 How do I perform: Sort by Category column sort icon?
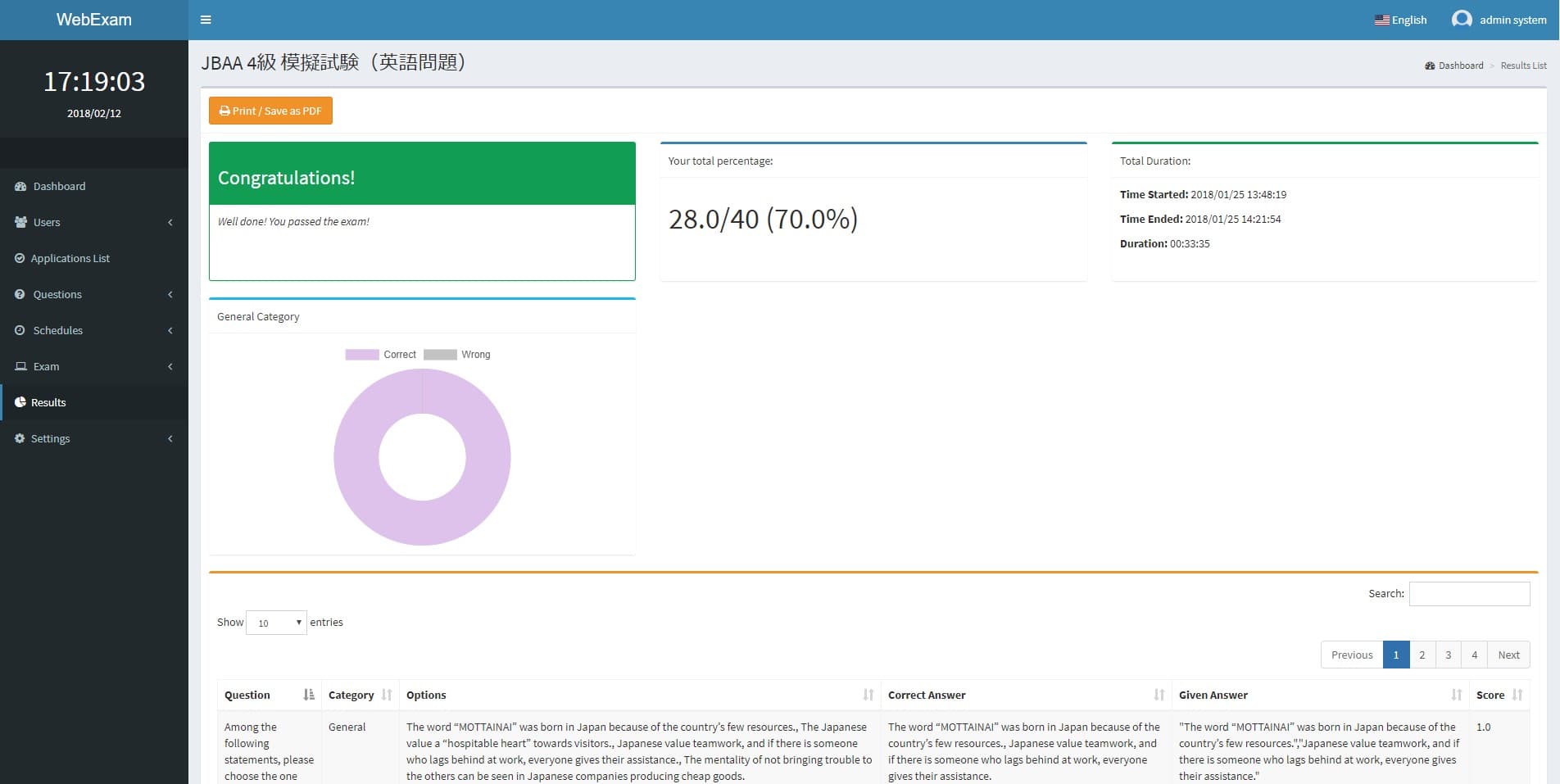point(387,695)
